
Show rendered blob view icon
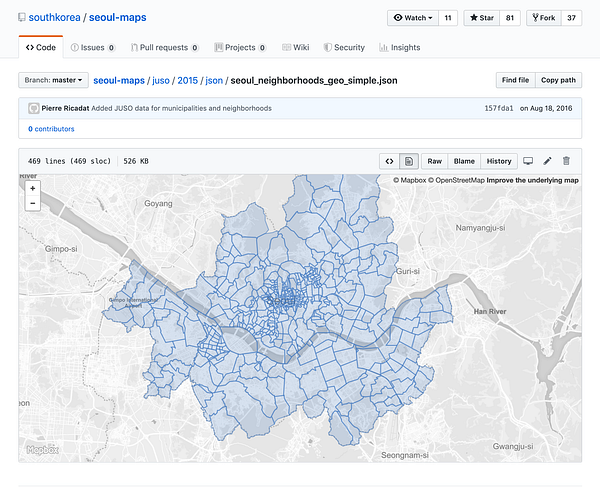[409, 161]
